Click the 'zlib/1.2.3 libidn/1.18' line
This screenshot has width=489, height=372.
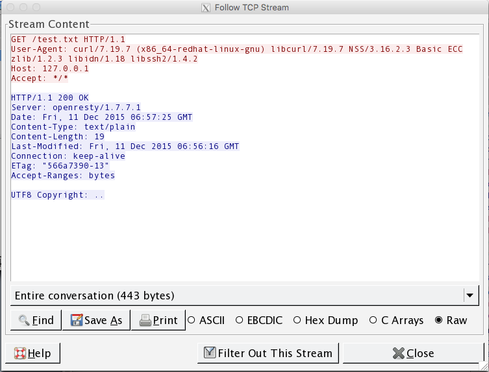pyautogui.click(x=104, y=59)
